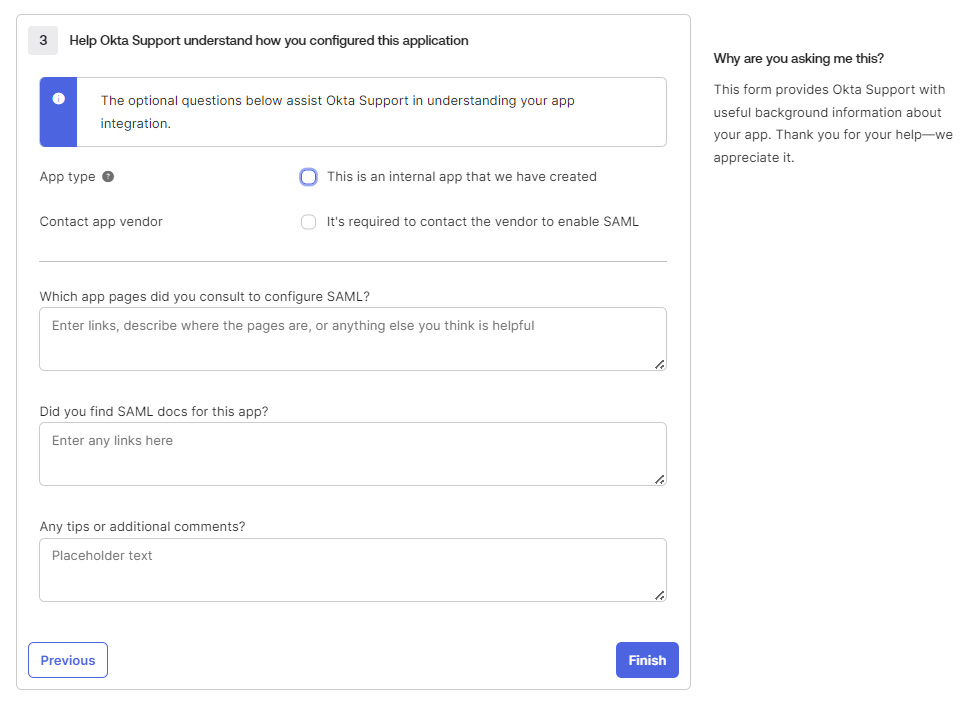Click resize handle of app pages textarea
The width and height of the screenshot is (974, 711).
659,364
